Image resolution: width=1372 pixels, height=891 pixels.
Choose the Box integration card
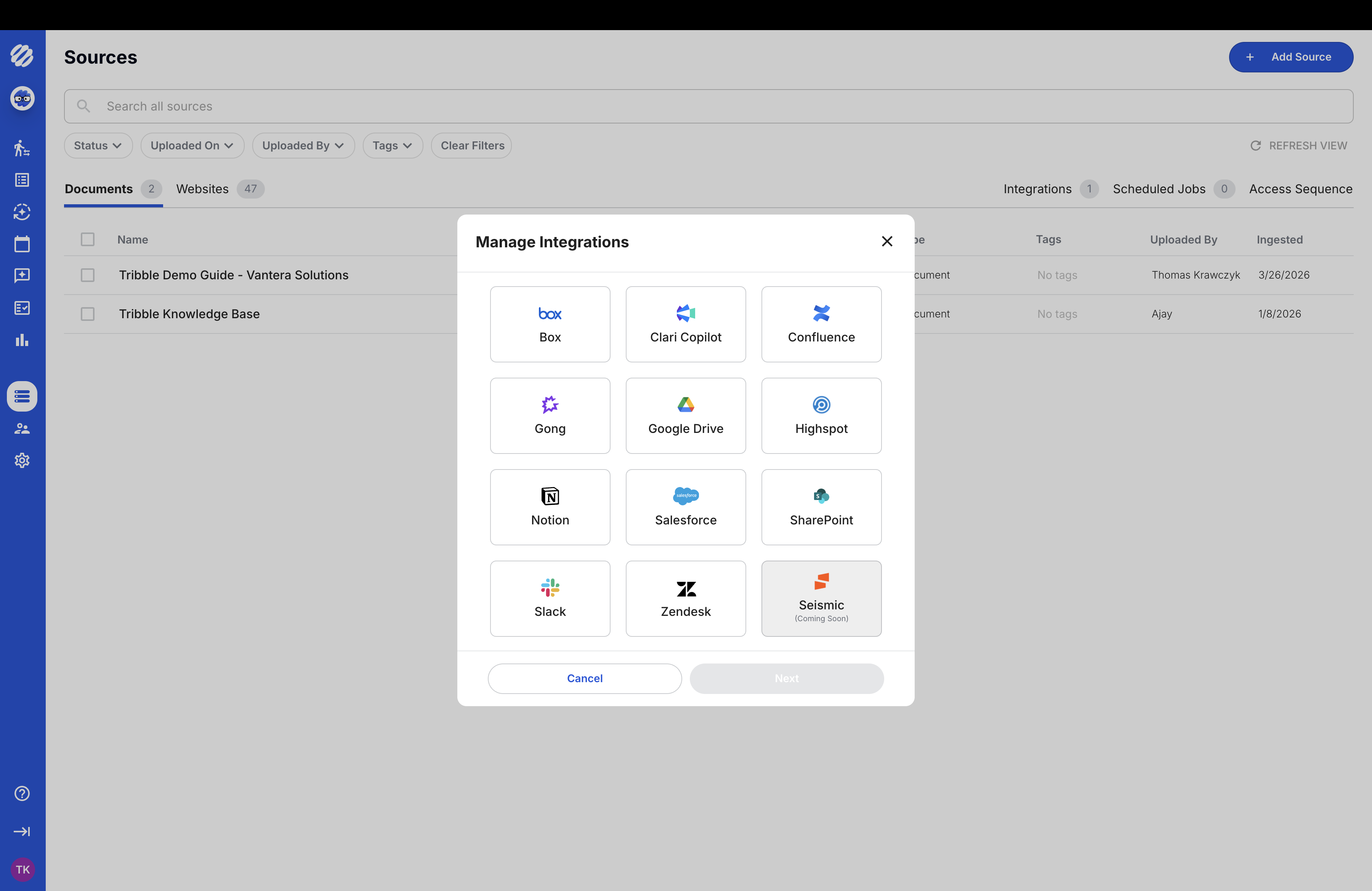pyautogui.click(x=550, y=324)
